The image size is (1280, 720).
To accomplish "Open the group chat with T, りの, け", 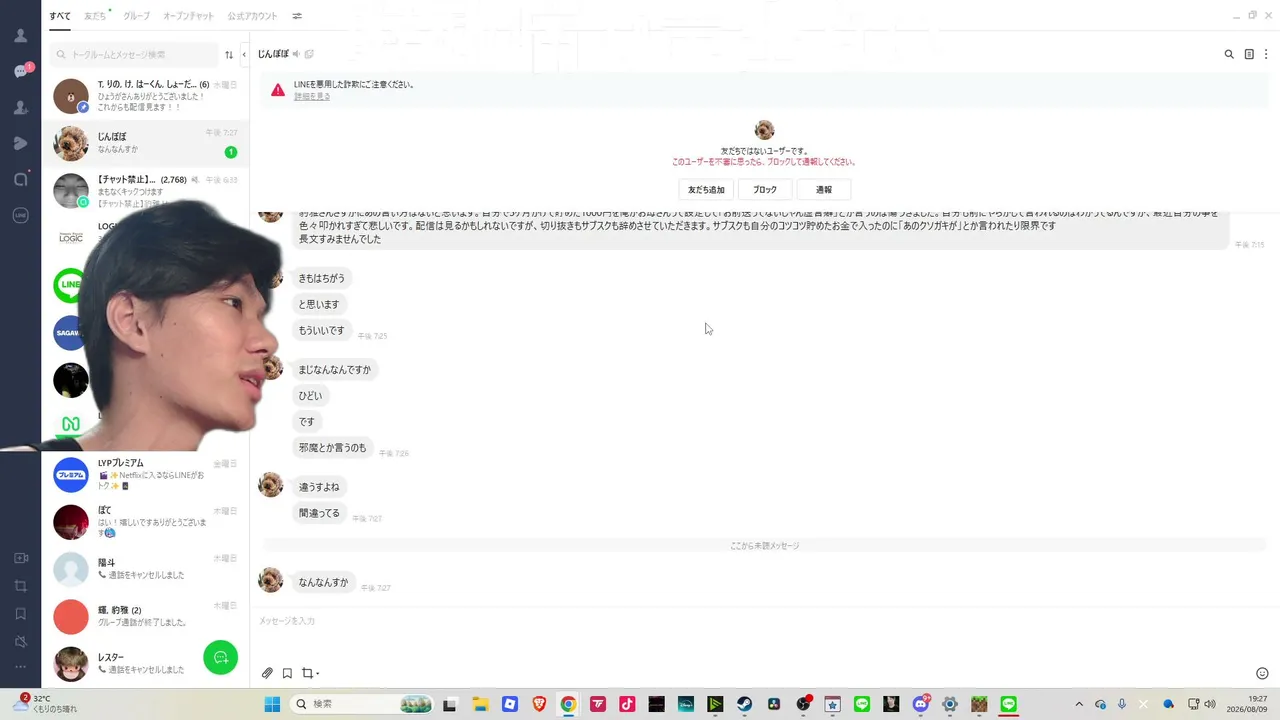I will (145, 96).
